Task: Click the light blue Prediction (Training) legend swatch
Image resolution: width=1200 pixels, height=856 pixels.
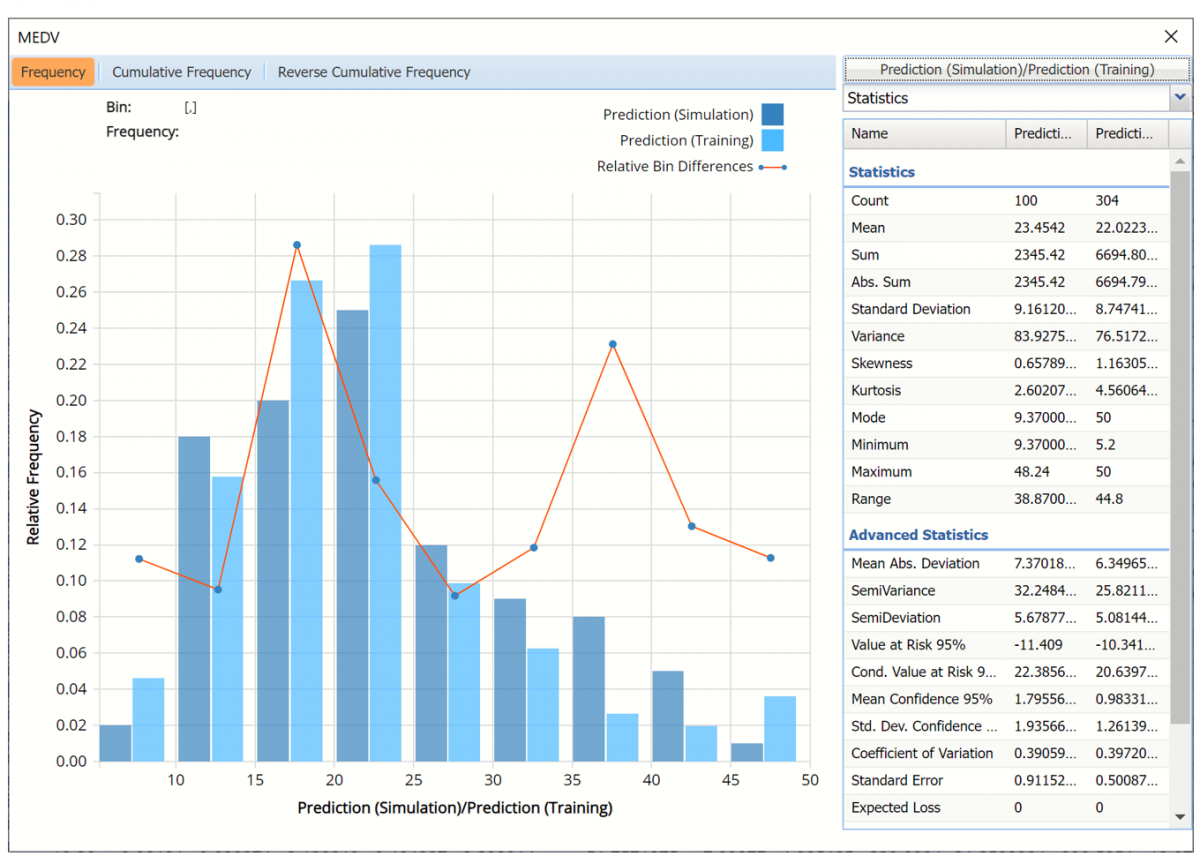Action: (x=772, y=141)
